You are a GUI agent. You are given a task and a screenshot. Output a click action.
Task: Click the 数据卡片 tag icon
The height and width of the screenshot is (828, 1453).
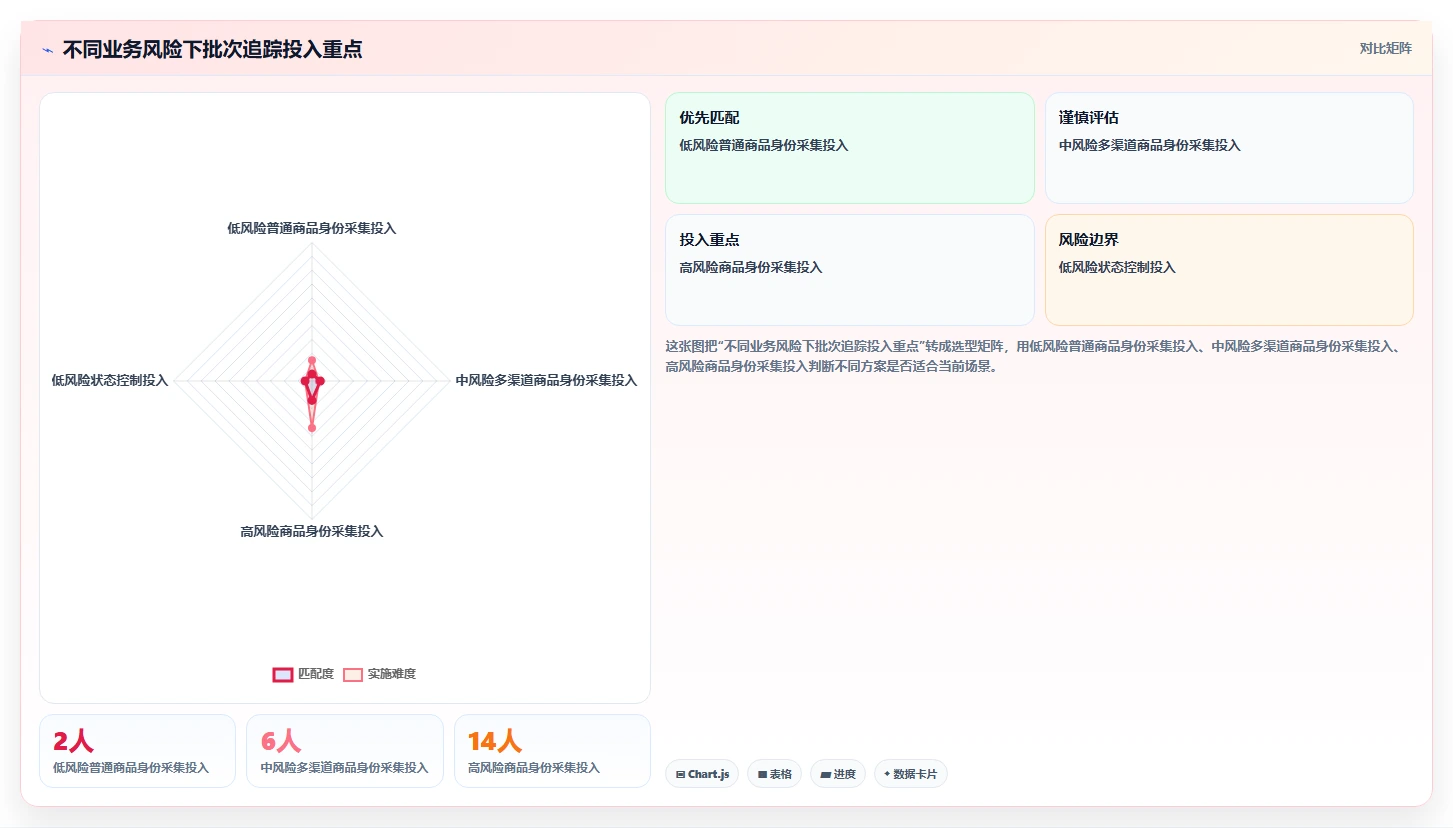tap(887, 774)
